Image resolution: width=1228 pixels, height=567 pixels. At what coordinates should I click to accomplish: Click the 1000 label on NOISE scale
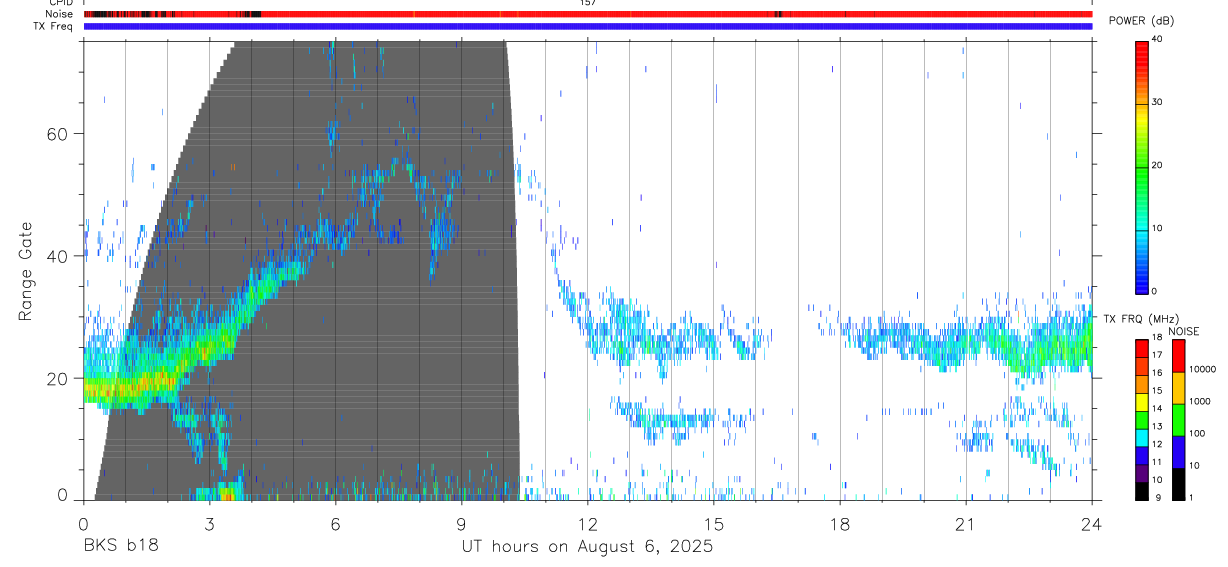click(1199, 402)
